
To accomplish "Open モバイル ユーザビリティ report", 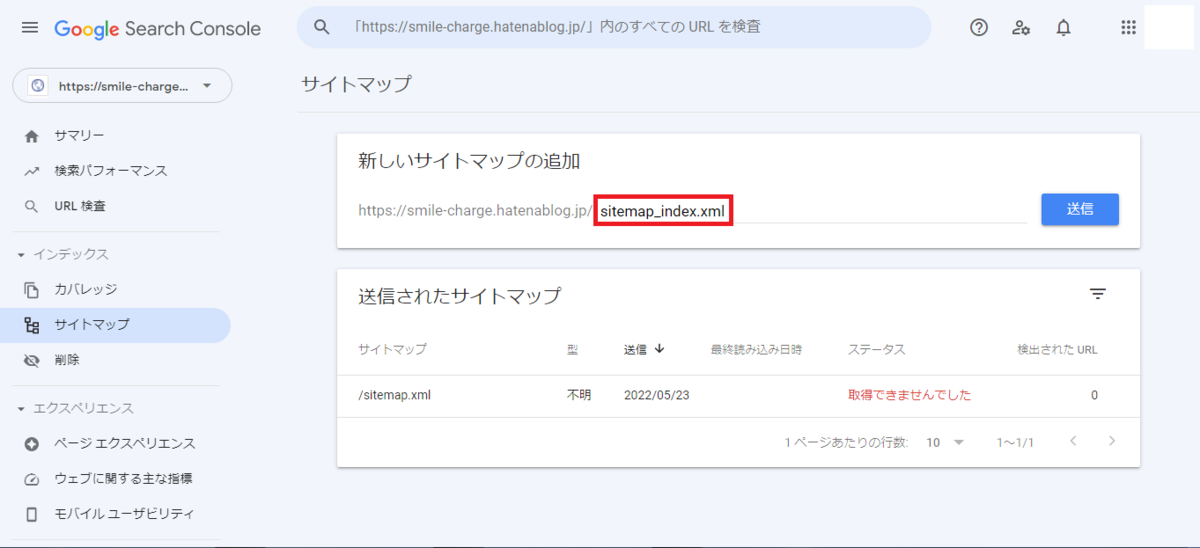I will (x=124, y=514).
